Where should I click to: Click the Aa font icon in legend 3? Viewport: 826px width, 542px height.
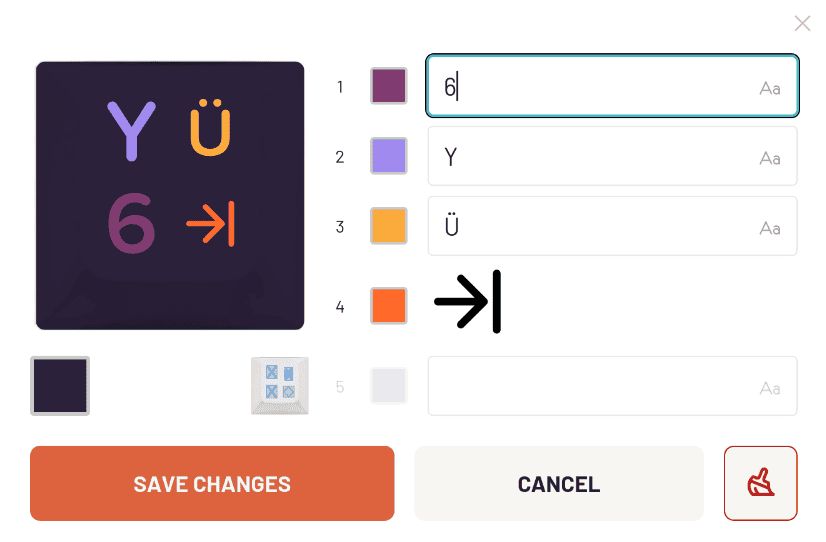(x=769, y=228)
